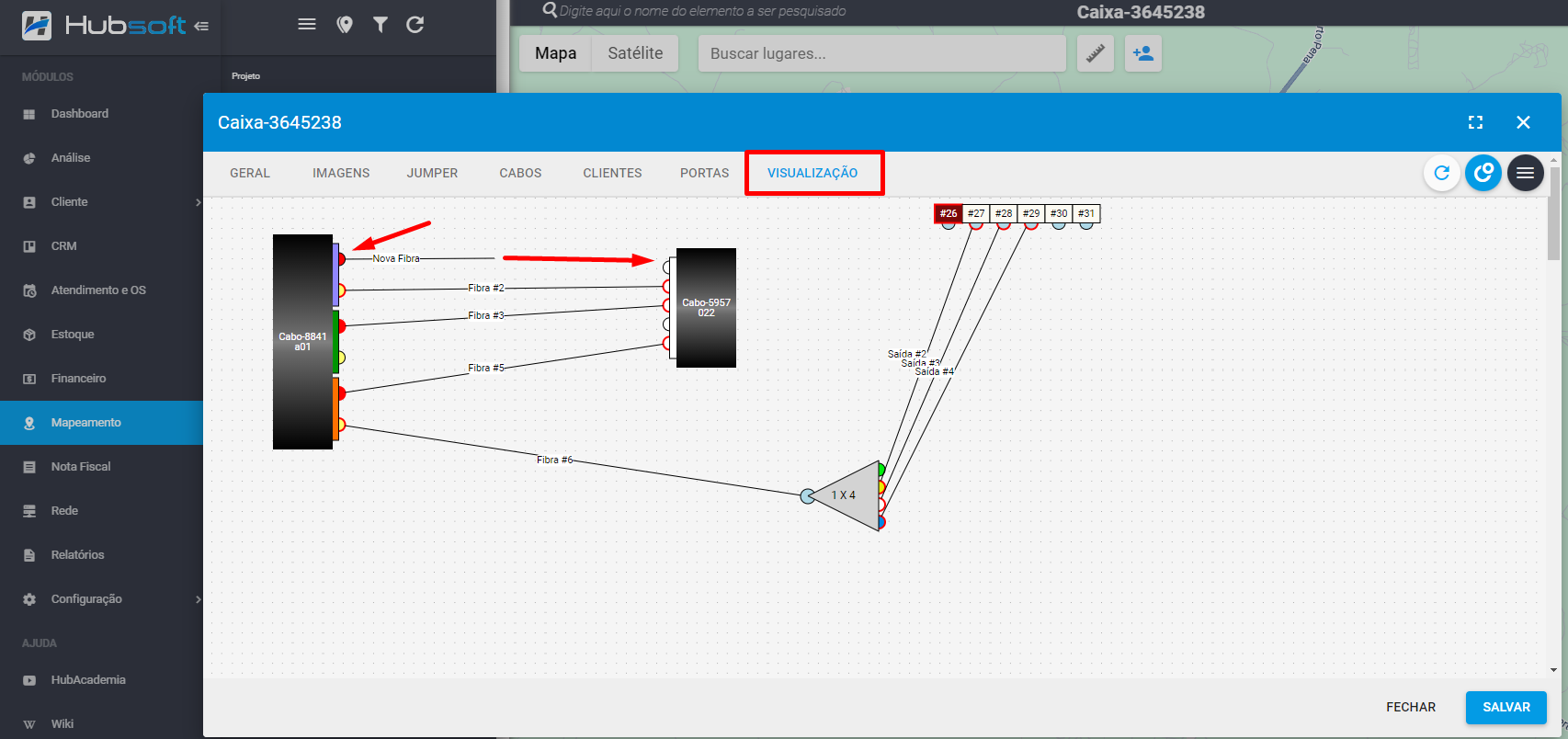Select the Cabo-8841 a01 cable block
This screenshot has width=1568, height=739.
[302, 342]
